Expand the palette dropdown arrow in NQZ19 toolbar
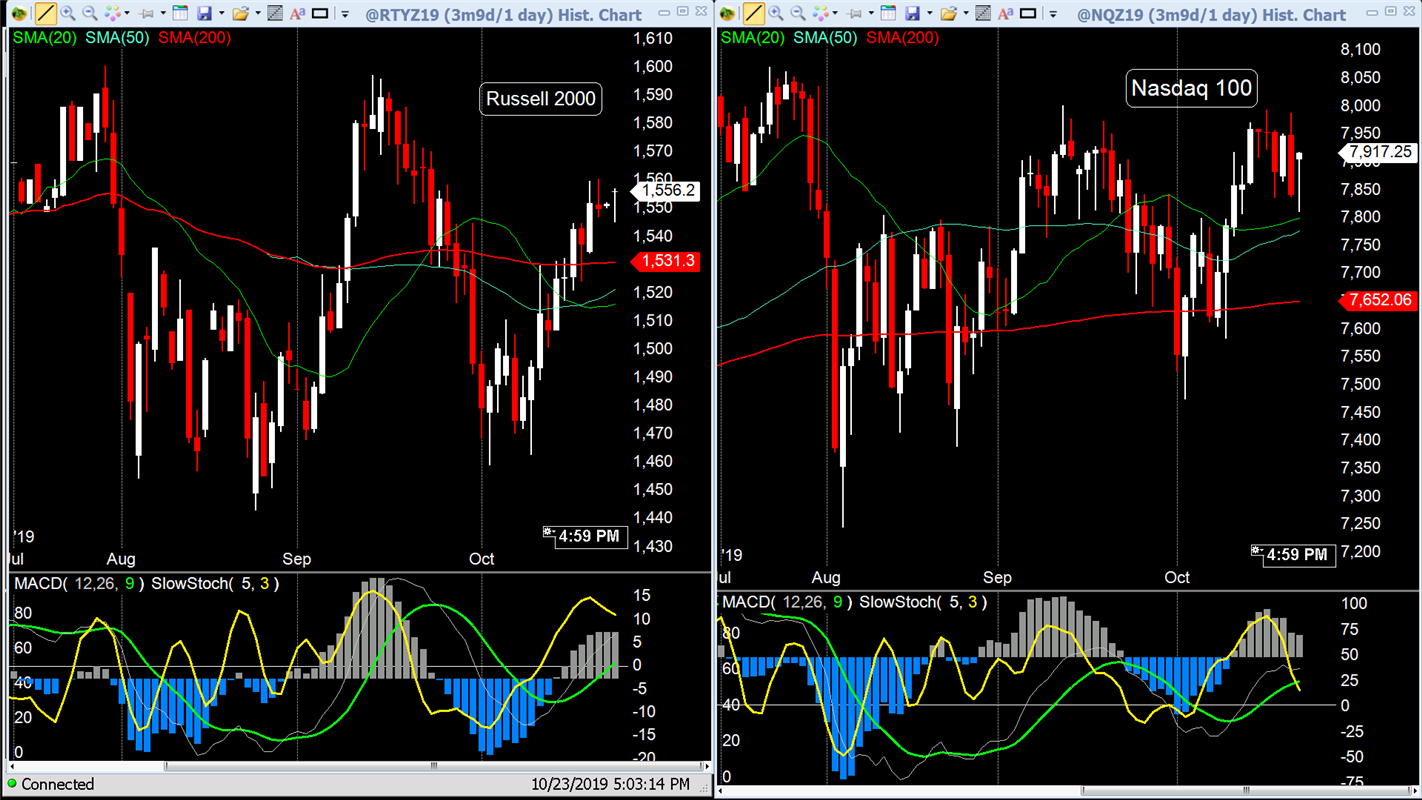Image resolution: width=1422 pixels, height=800 pixels. (835, 13)
